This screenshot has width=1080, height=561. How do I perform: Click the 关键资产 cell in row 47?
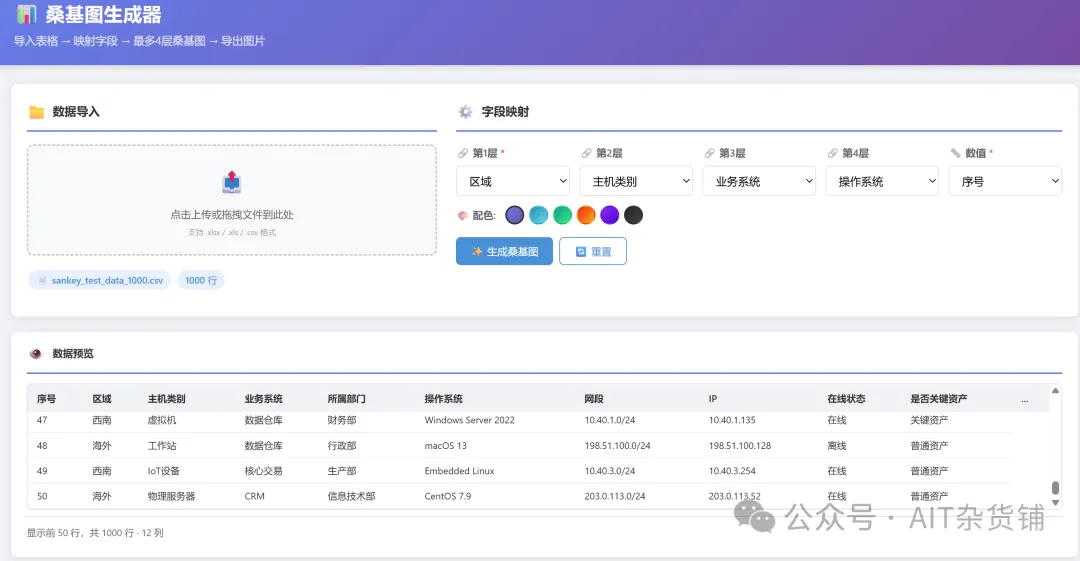click(x=929, y=420)
